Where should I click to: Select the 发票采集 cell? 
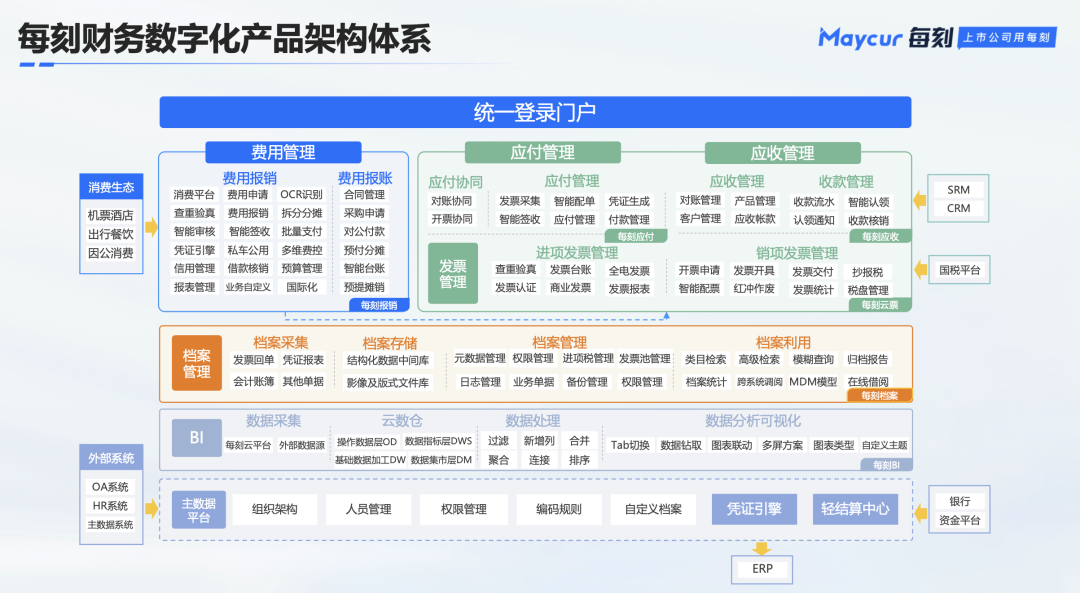(x=519, y=201)
